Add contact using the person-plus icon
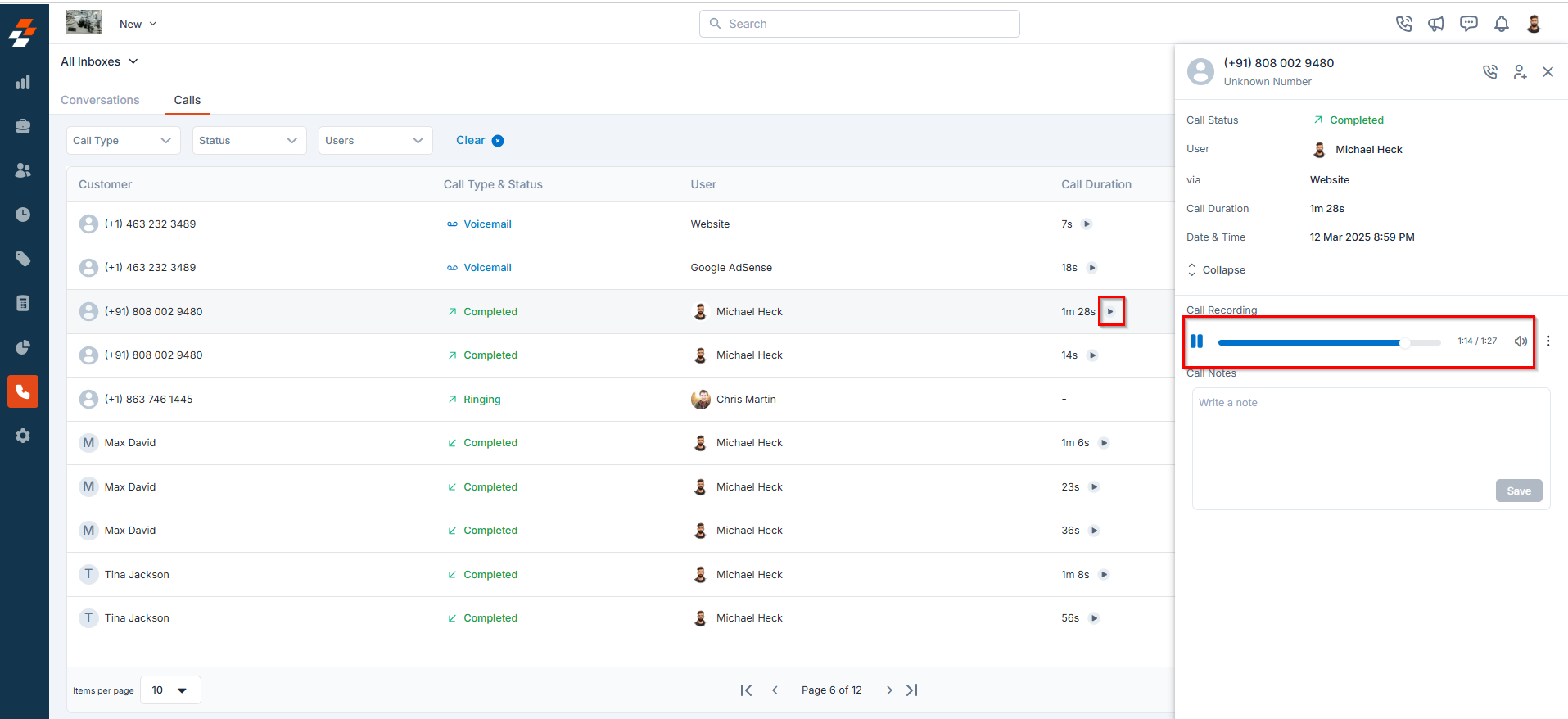Image resolution: width=1568 pixels, height=719 pixels. pos(1520,72)
